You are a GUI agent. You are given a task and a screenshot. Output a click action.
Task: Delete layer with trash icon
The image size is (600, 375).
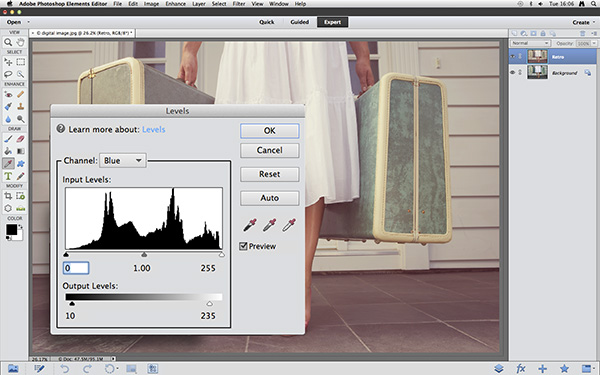coord(582,33)
